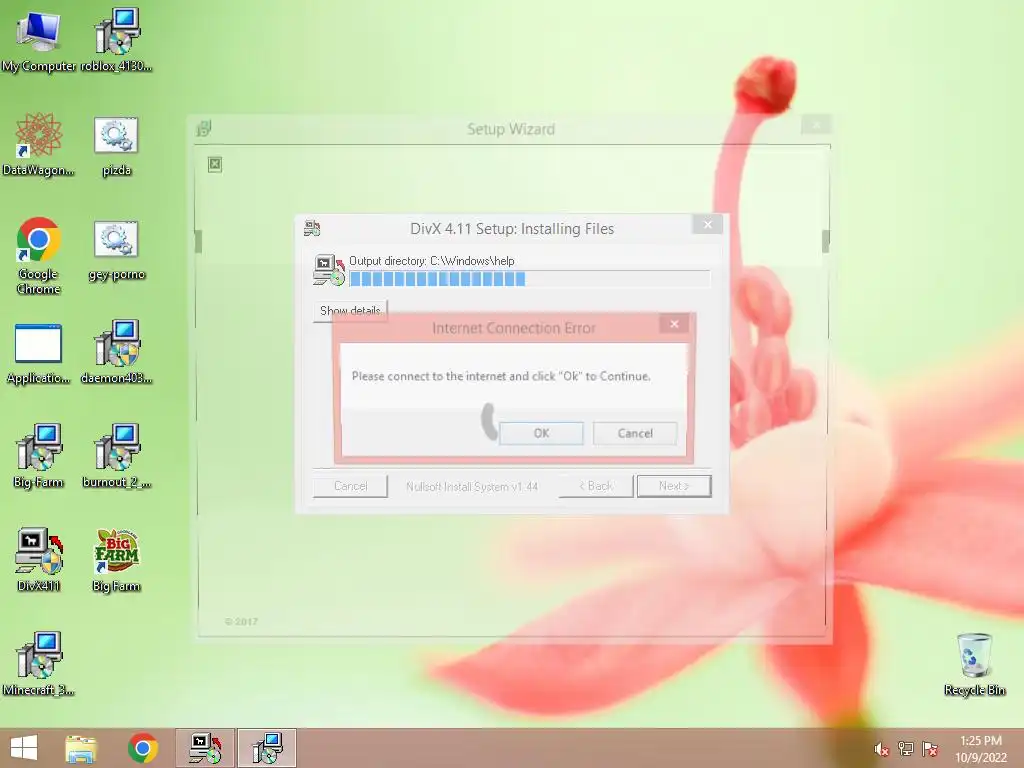The image size is (1024, 768).
Task: Click the Setup Wizard title bar icon
Action: click(204, 129)
